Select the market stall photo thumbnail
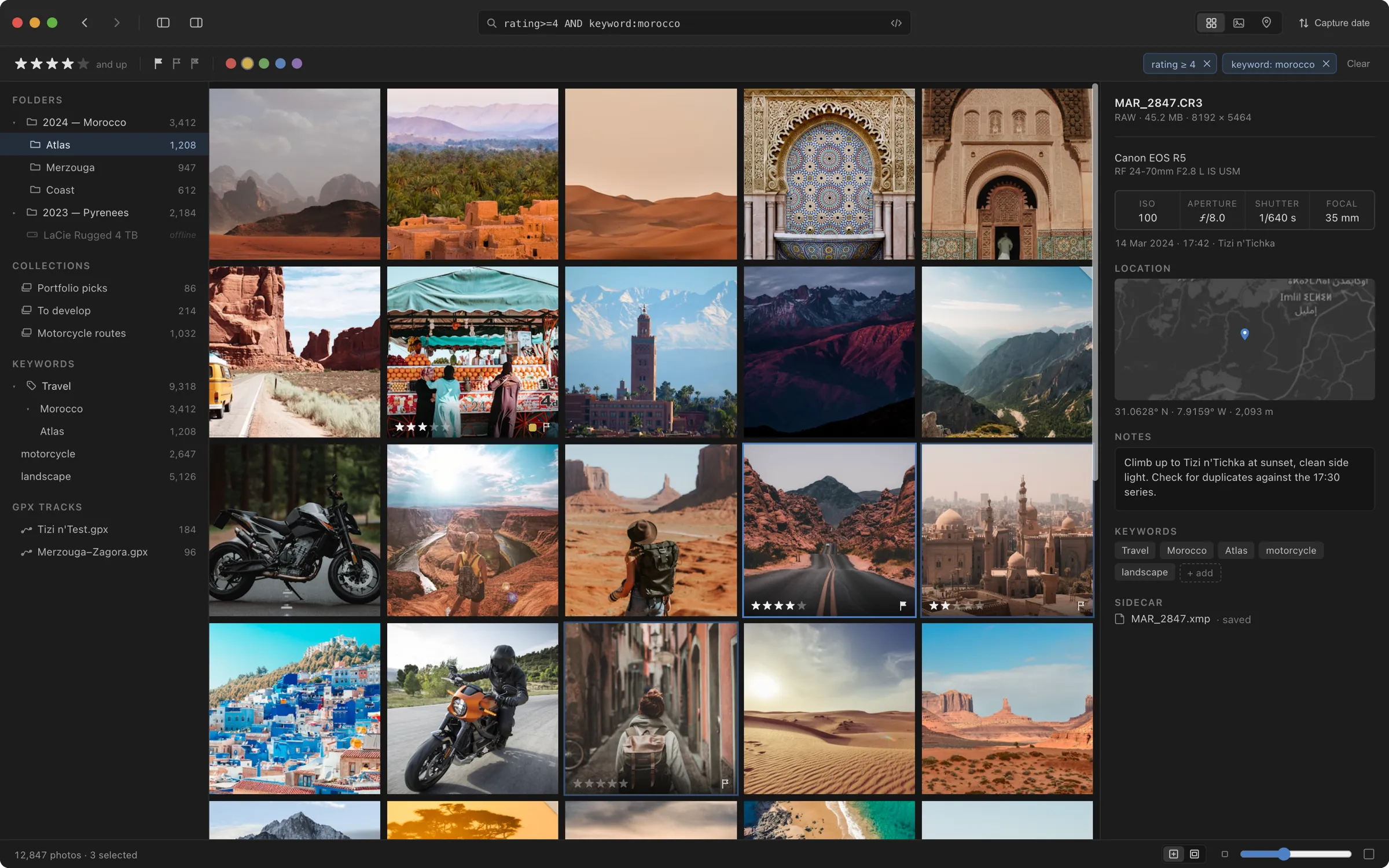The image size is (1389, 868). [472, 351]
